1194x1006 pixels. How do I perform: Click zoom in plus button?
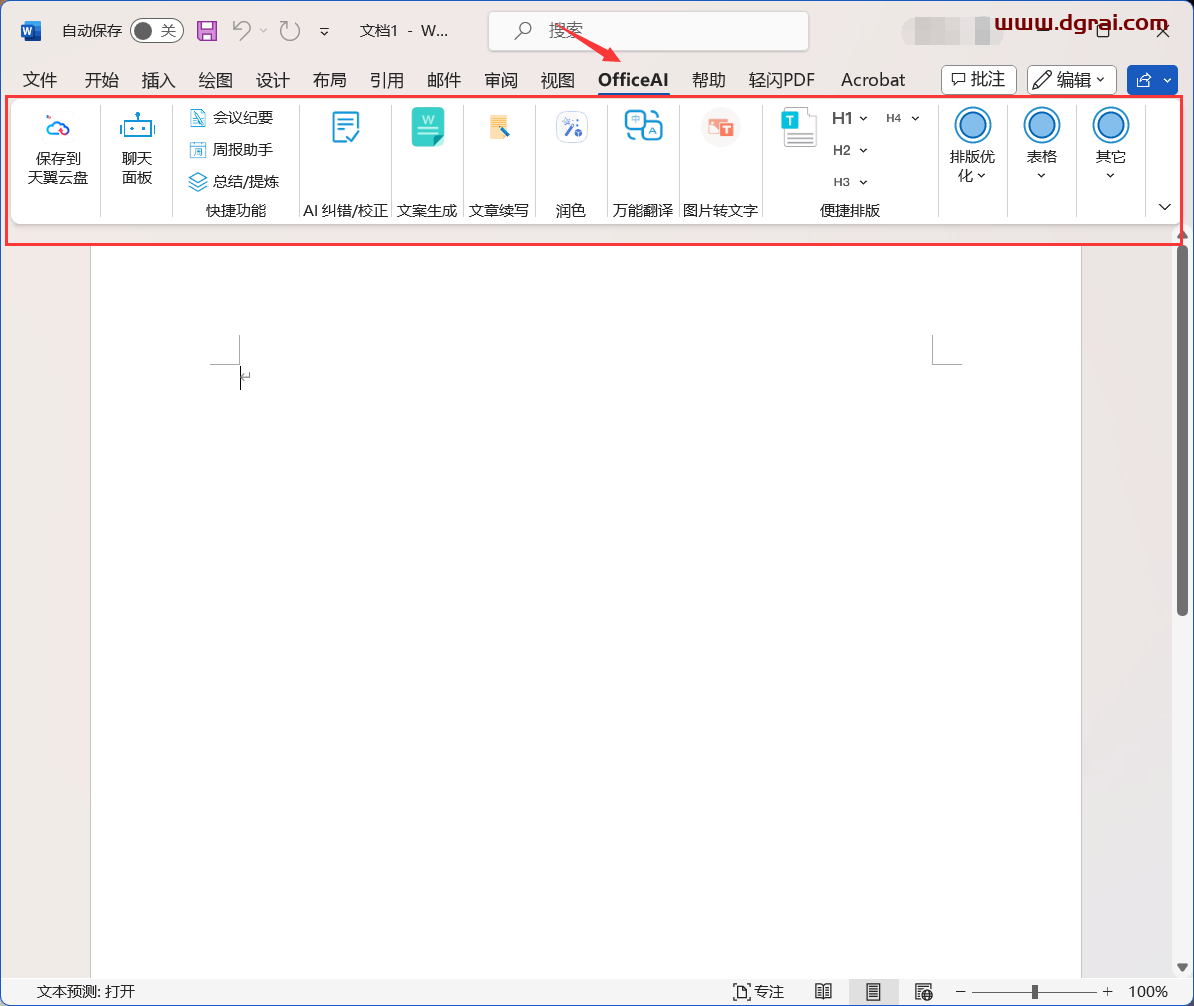tap(1107, 992)
